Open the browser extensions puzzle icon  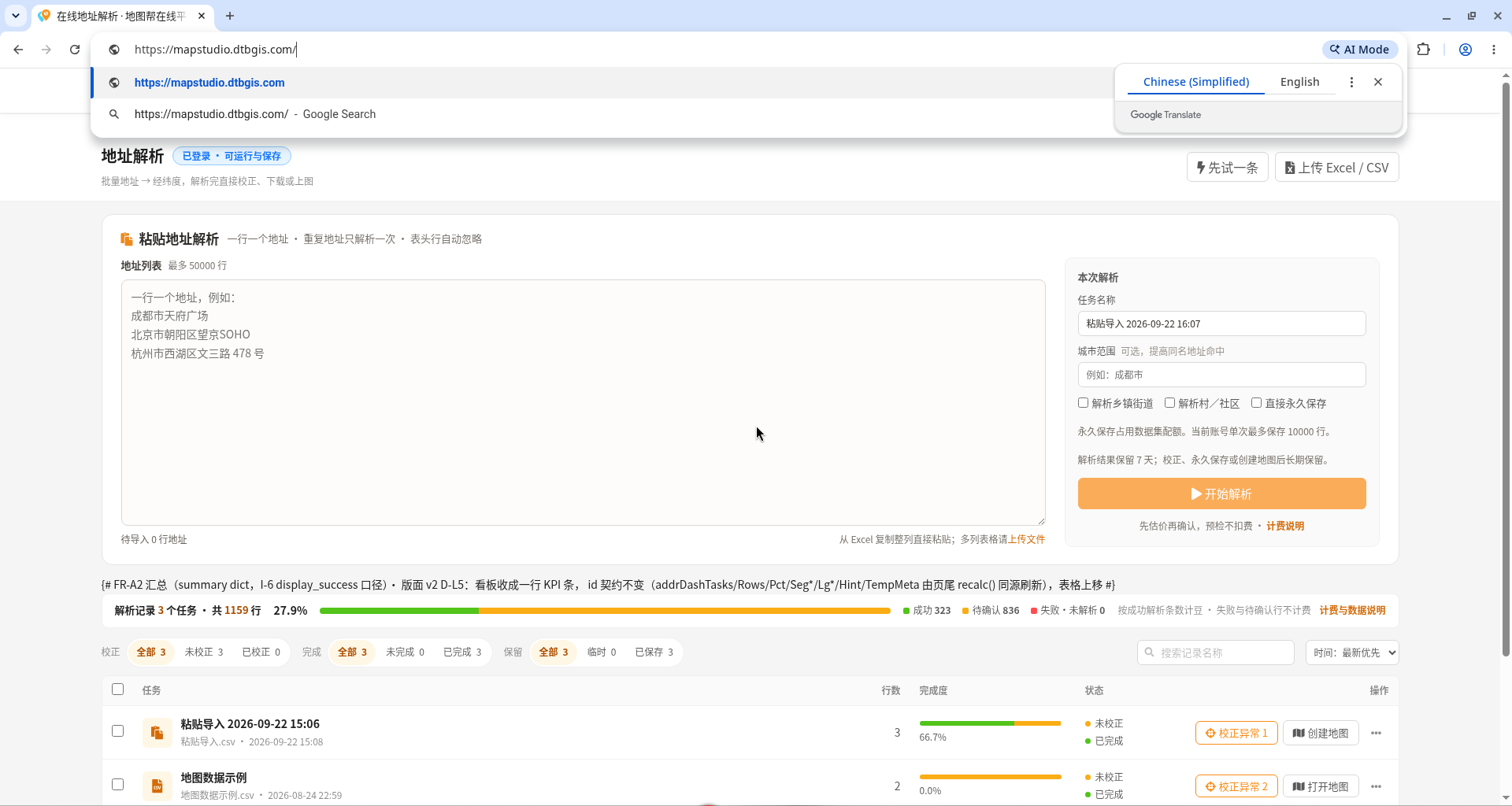click(1423, 50)
